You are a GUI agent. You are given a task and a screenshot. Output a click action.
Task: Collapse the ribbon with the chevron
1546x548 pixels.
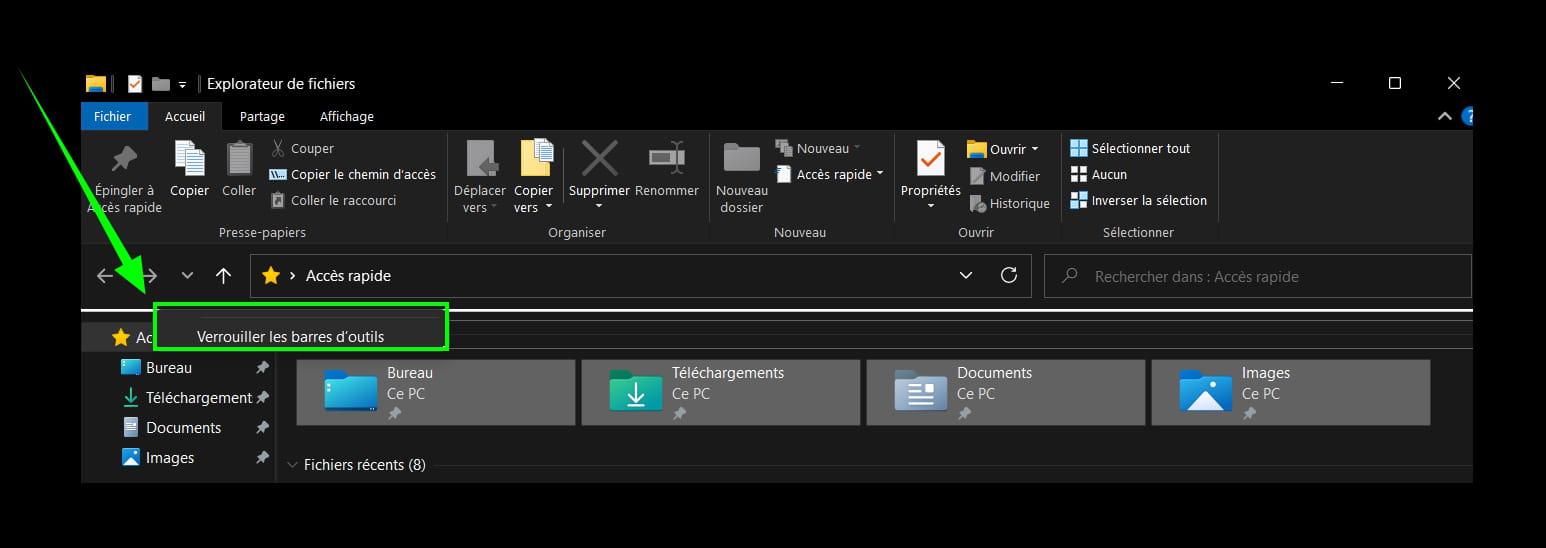click(1444, 116)
